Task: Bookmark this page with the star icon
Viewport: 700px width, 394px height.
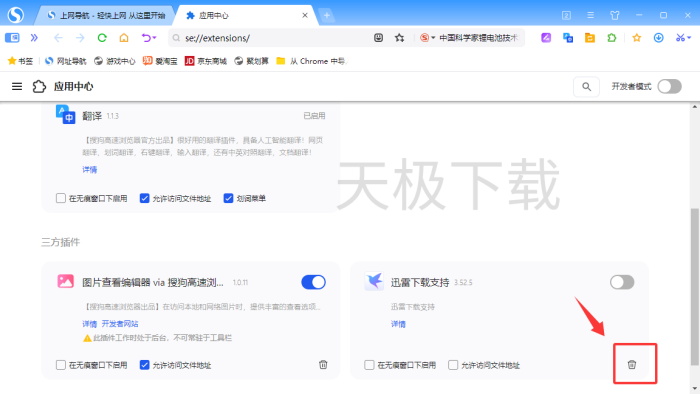Action: (400, 38)
